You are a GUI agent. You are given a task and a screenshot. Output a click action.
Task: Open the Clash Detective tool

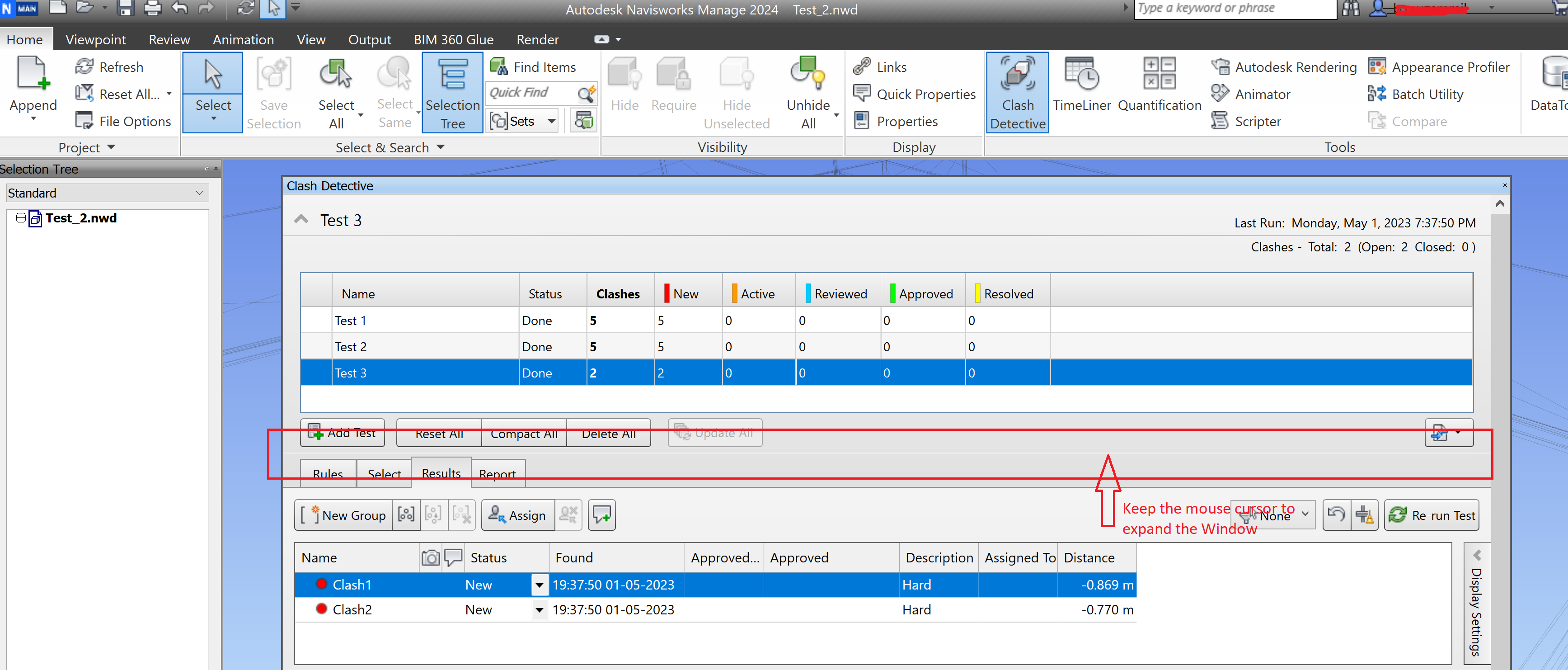[x=1017, y=93]
